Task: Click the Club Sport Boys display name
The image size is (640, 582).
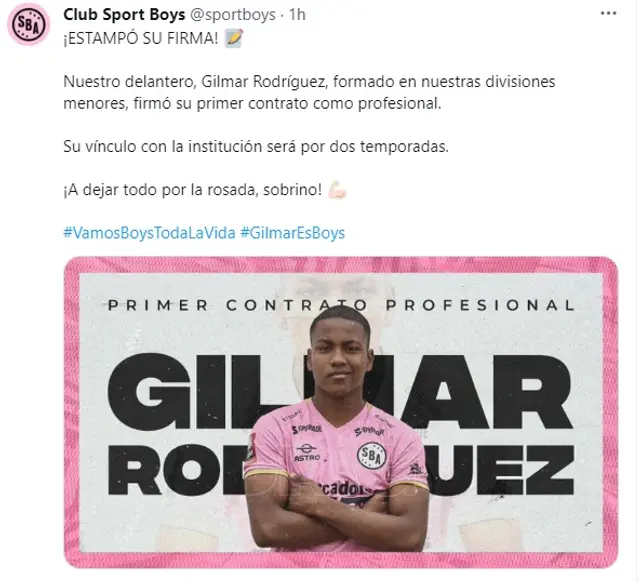Action: point(124,15)
